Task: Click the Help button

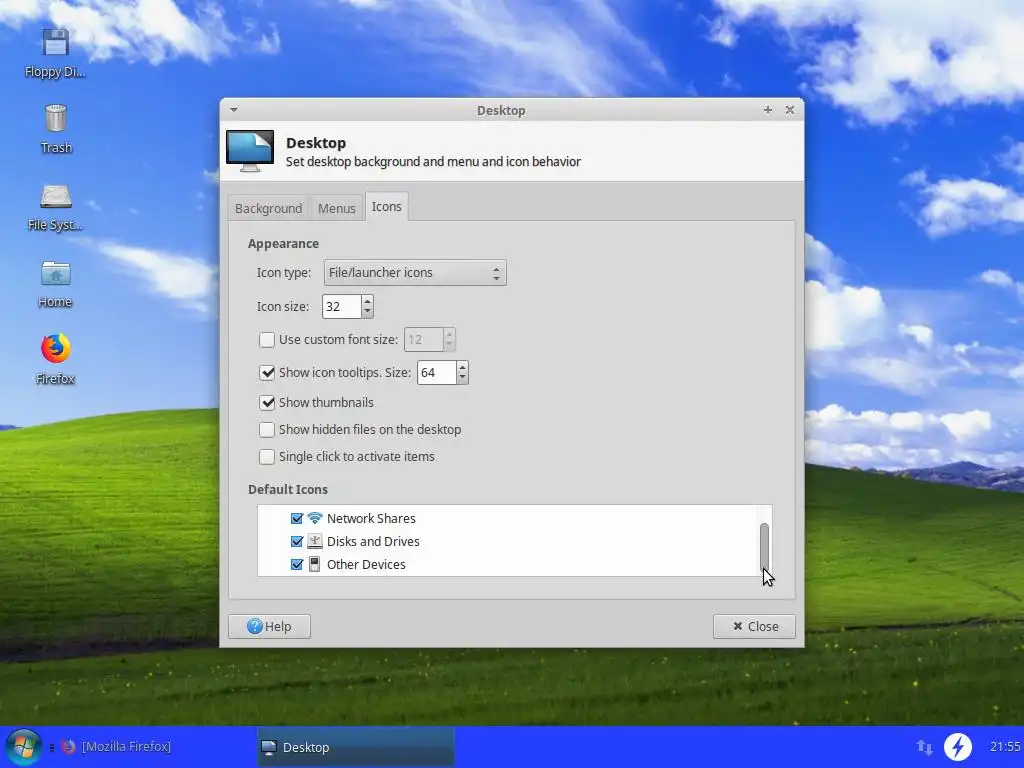Action: tap(269, 626)
